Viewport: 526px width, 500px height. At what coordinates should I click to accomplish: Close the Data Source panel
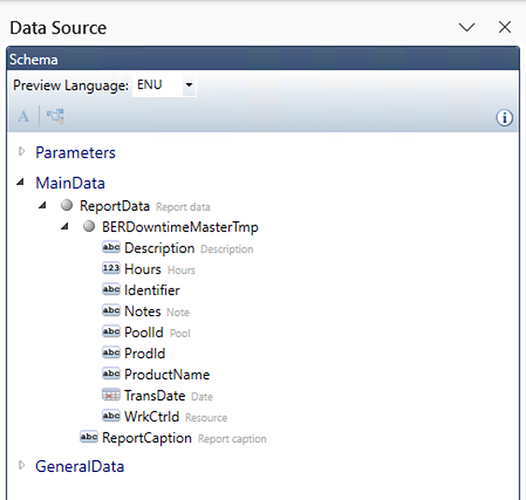505,28
